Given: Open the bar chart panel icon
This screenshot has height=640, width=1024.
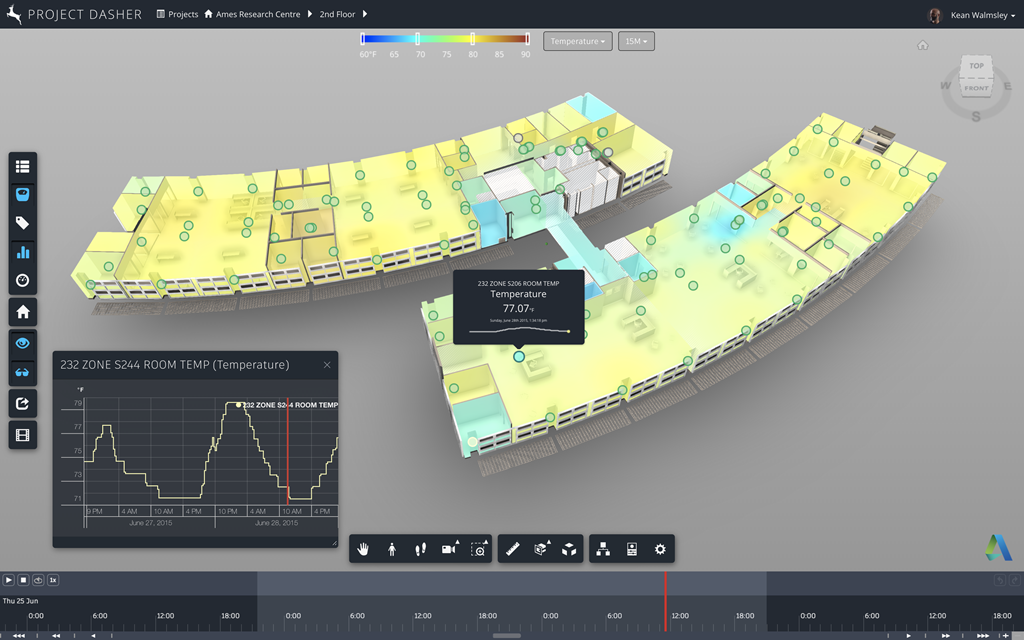Looking at the screenshot, I should click(23, 252).
